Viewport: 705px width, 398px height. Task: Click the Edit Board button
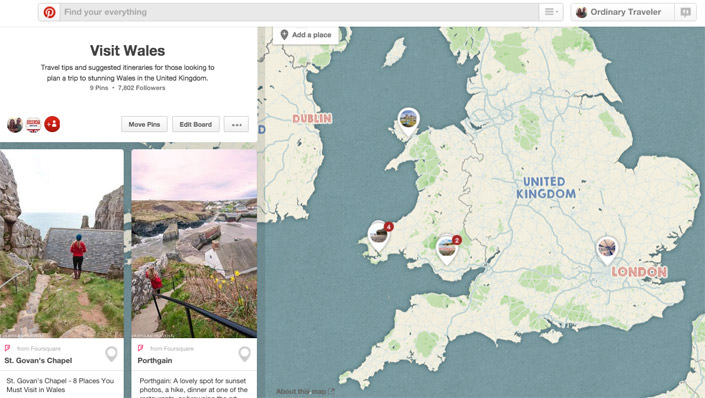[x=196, y=124]
